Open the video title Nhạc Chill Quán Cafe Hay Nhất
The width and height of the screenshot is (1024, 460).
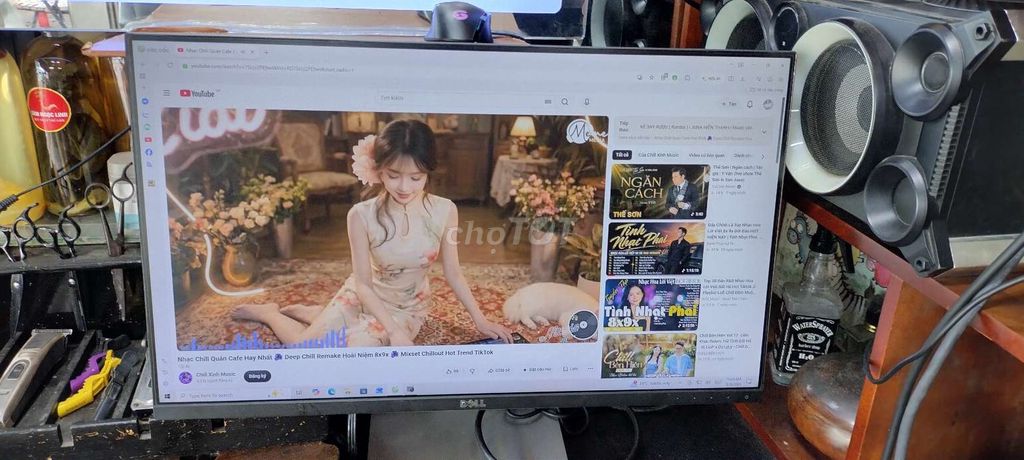tap(335, 357)
